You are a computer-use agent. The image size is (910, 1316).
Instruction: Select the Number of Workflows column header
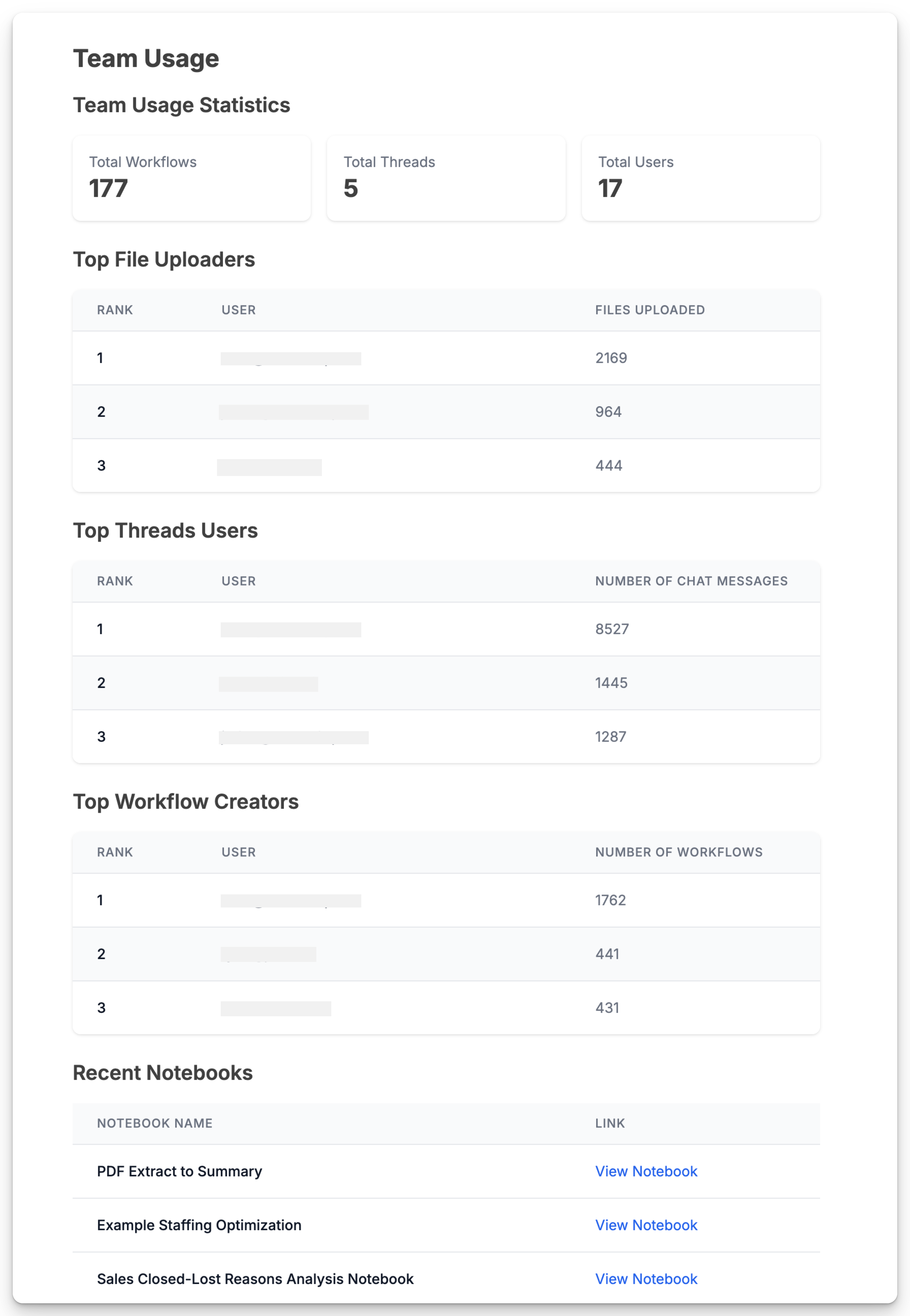[678, 852]
